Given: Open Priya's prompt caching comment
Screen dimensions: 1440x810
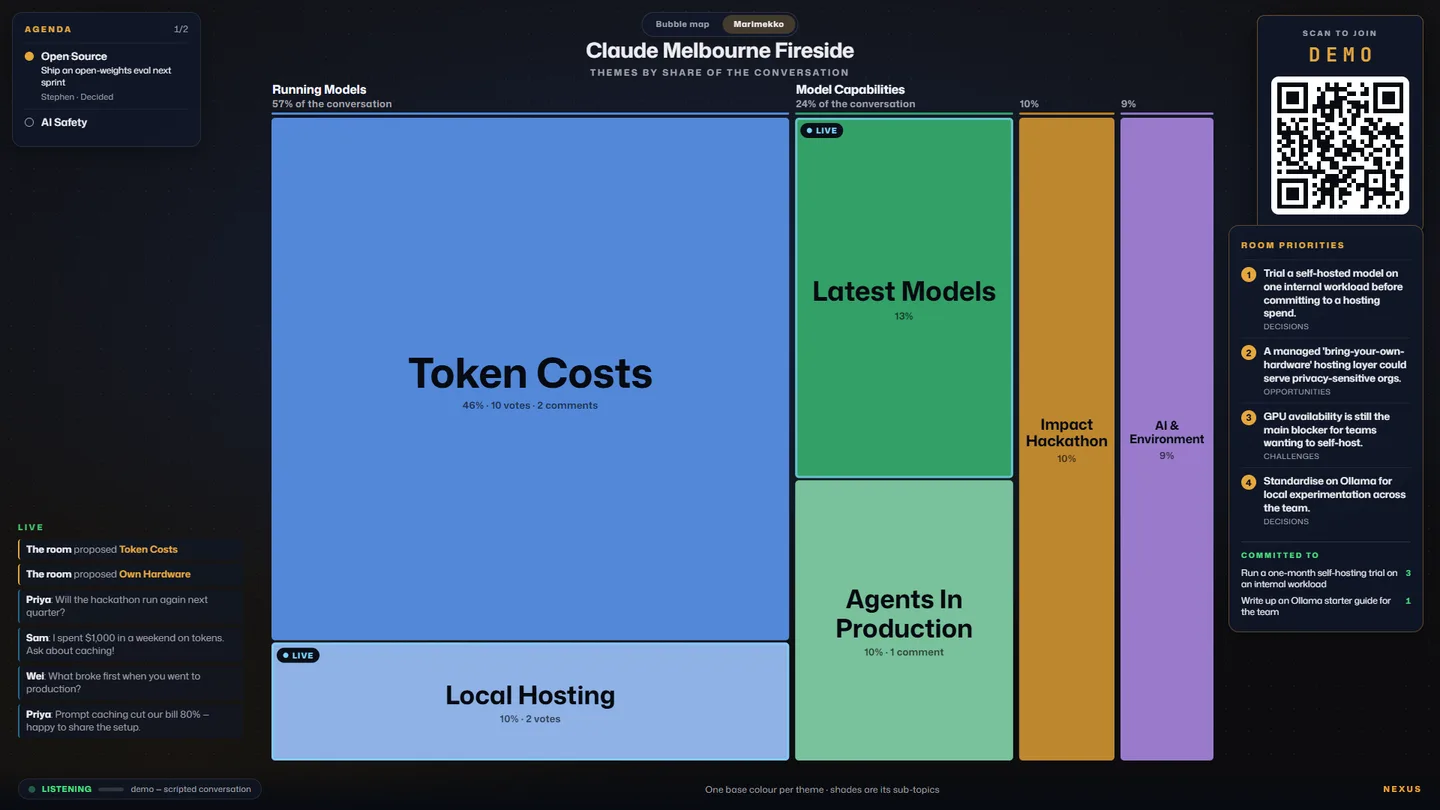Looking at the screenshot, I should 130,721.
